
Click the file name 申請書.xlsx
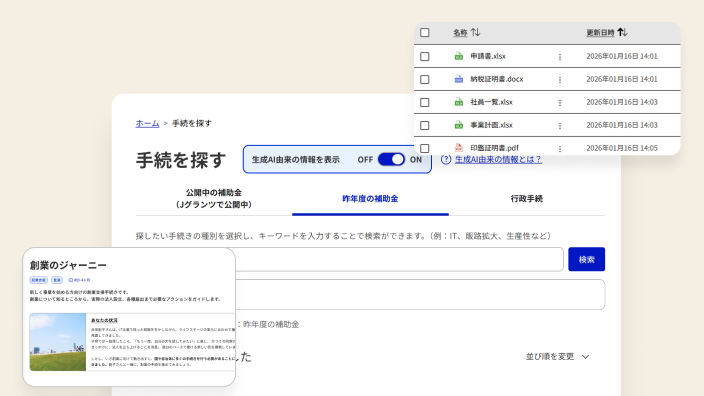tap(488, 56)
